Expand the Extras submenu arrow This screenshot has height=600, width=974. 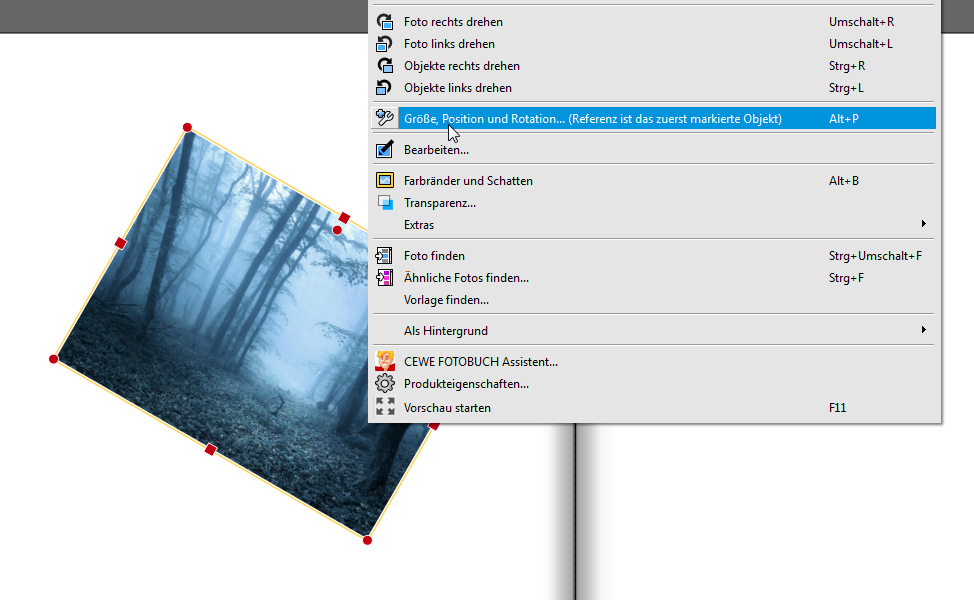click(924, 224)
